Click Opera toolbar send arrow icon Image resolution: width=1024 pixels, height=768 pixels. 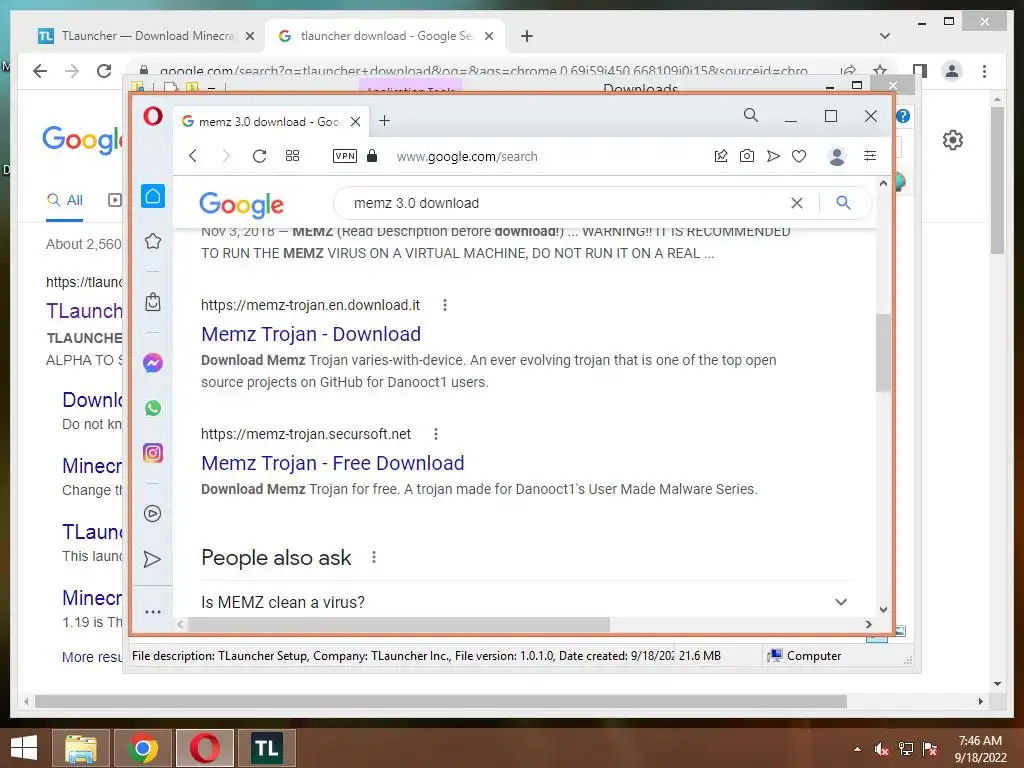click(x=773, y=155)
